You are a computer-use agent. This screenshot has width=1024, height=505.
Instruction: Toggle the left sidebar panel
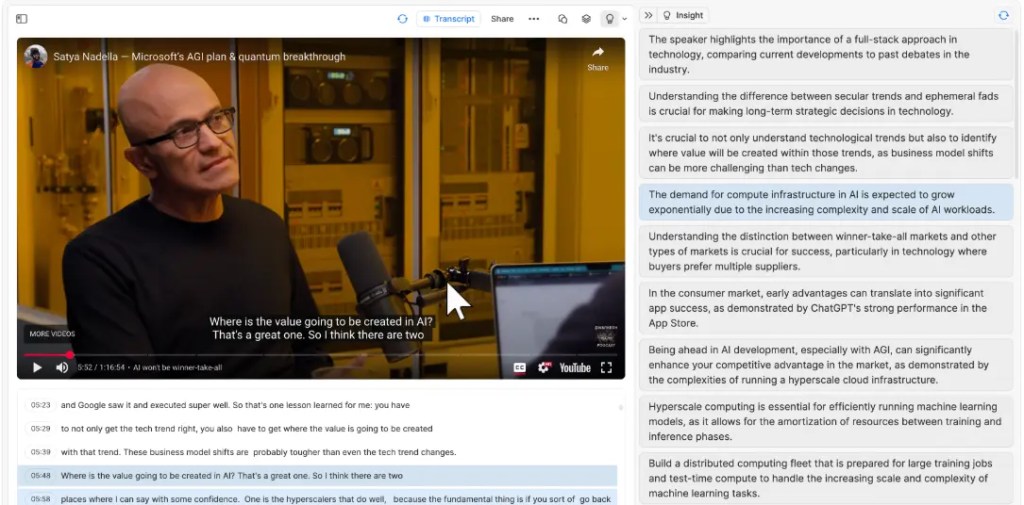pyautogui.click(x=22, y=18)
